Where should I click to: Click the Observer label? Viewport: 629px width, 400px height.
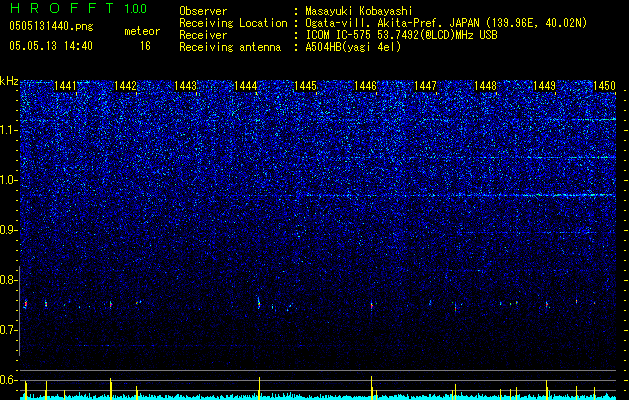tap(203, 11)
